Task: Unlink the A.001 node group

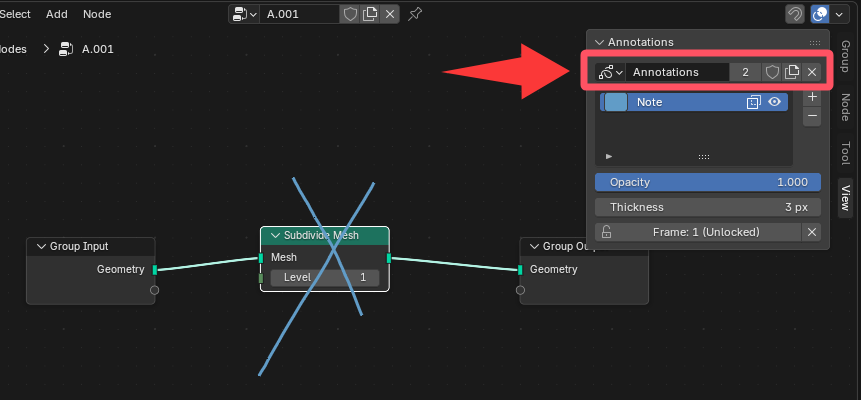Action: pyautogui.click(x=390, y=14)
